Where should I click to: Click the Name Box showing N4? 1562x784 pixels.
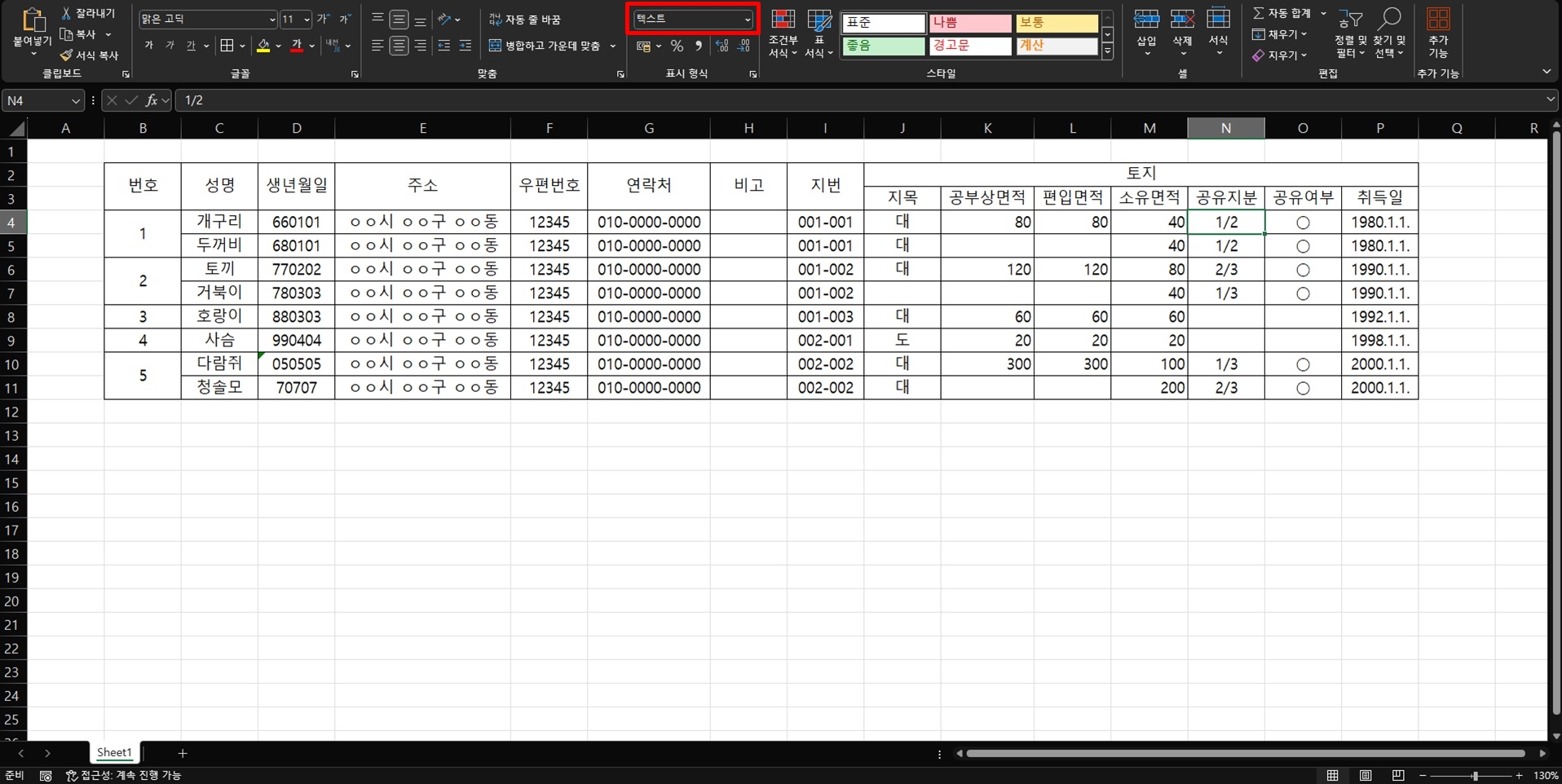coord(42,100)
